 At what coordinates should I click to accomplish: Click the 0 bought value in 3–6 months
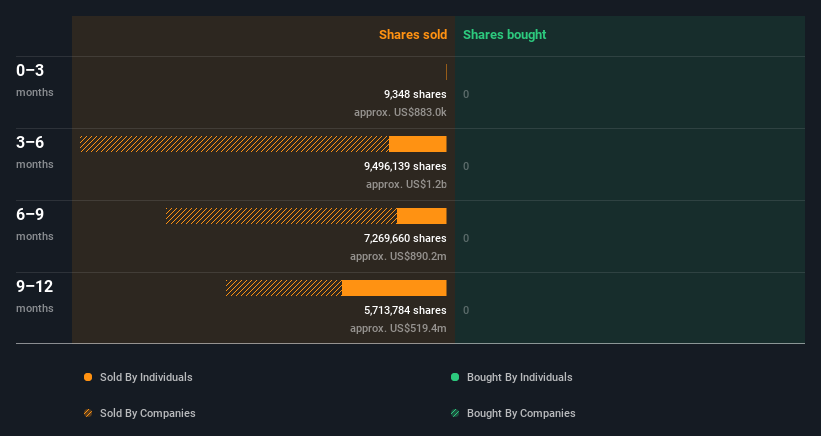[466, 166]
